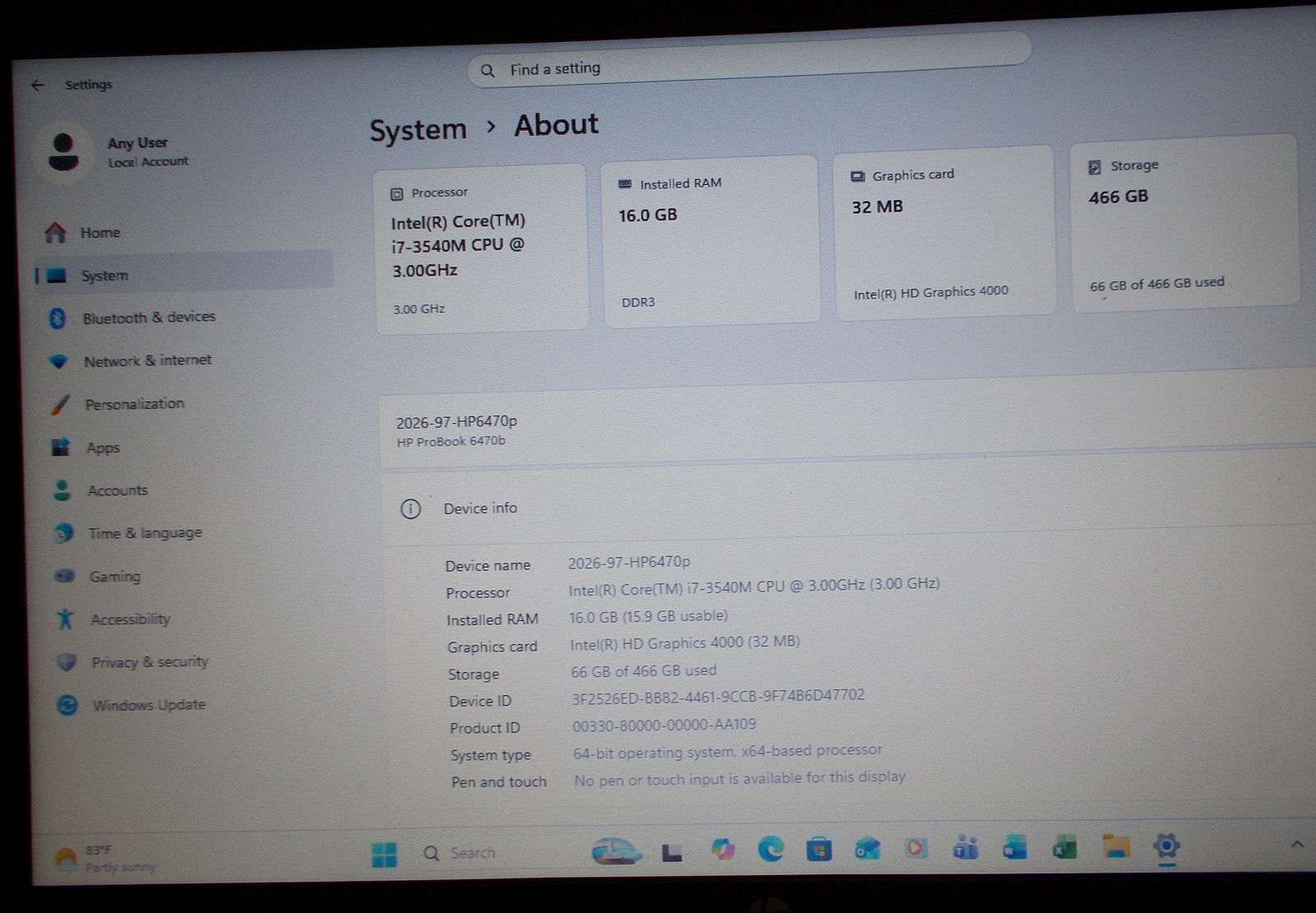This screenshot has height=913, width=1316.
Task: Click the Windows Update sync icon
Action: point(67,705)
